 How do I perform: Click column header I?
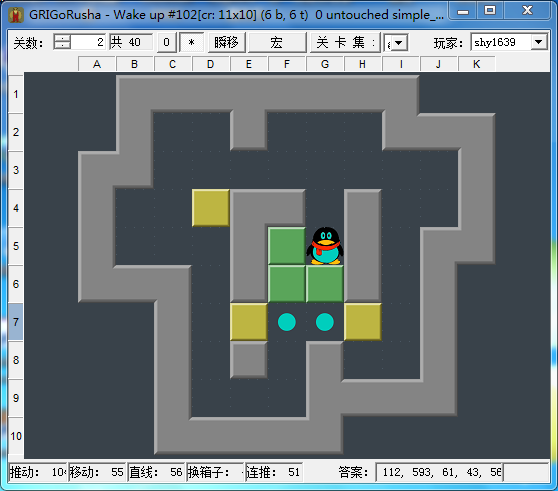click(x=401, y=64)
